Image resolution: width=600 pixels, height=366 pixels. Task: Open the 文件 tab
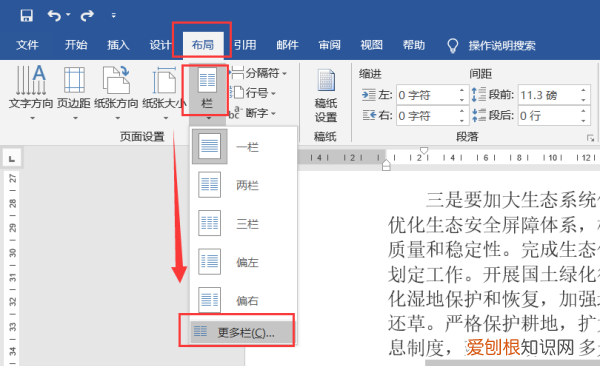(27, 45)
